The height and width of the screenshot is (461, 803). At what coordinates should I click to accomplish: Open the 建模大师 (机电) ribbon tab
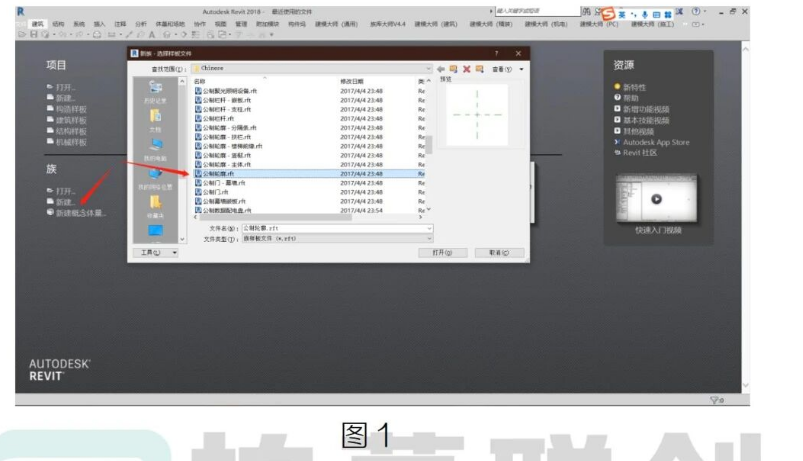tap(546, 24)
